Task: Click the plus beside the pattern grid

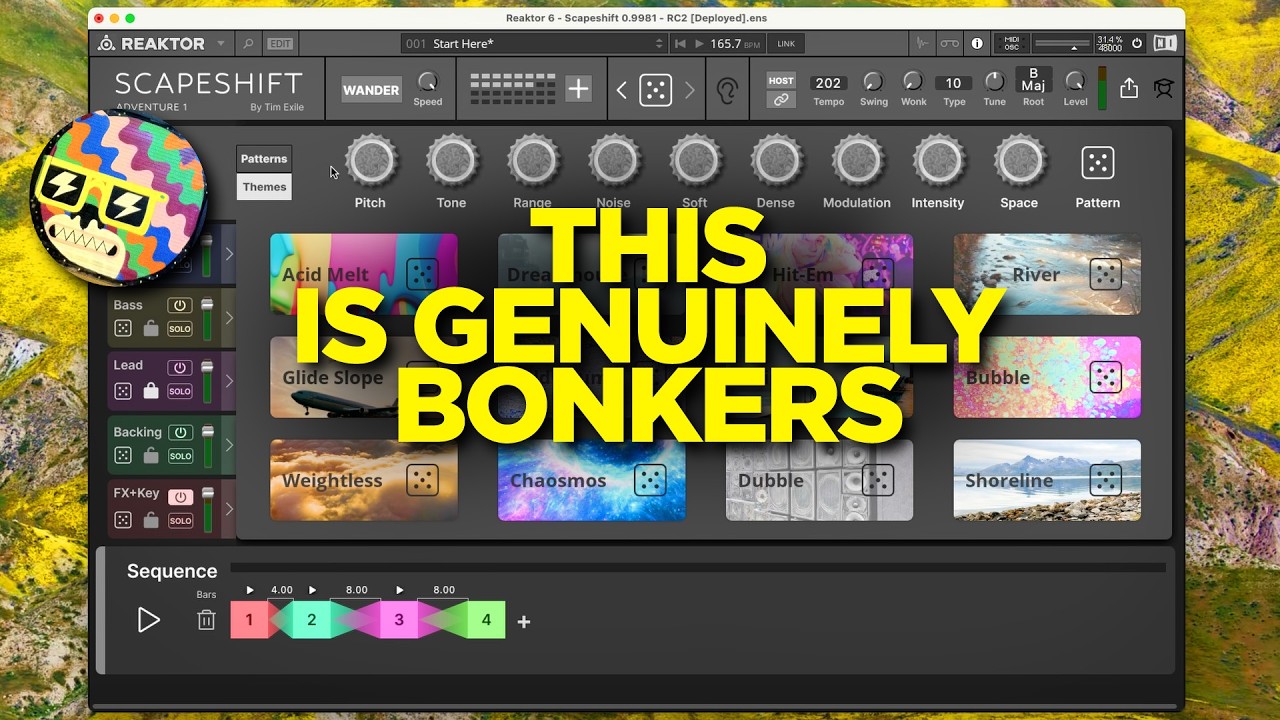Action: (578, 89)
